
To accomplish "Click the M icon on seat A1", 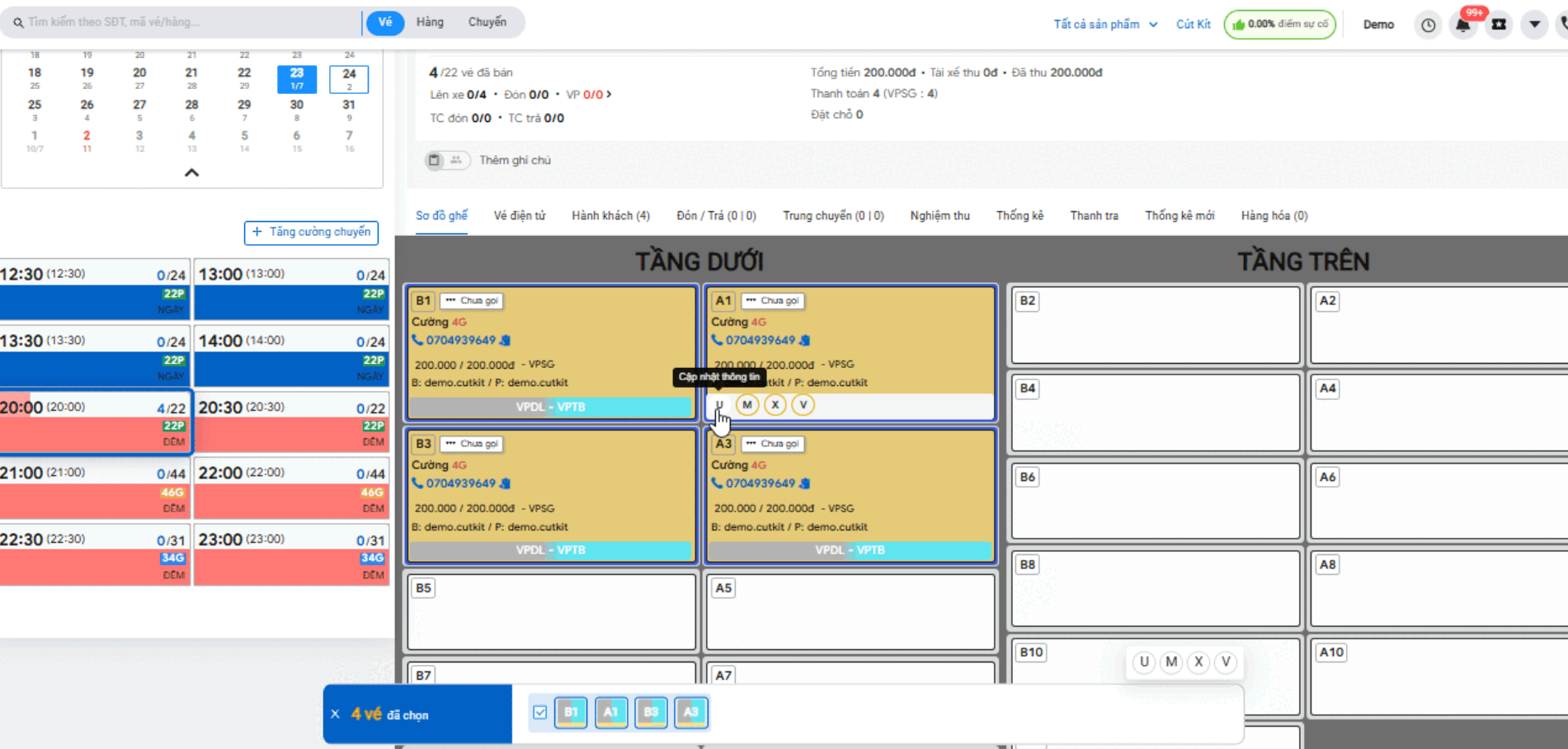I will point(746,405).
